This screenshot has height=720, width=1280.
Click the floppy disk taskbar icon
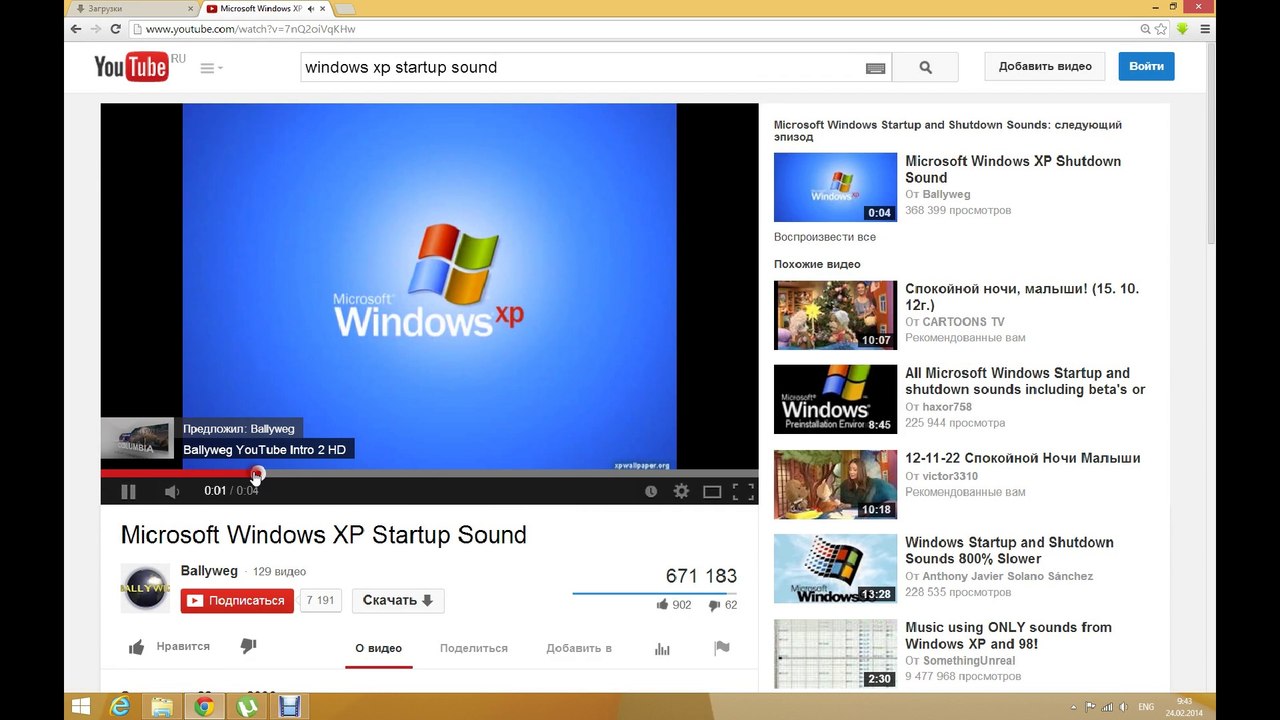pyautogui.click(x=288, y=707)
